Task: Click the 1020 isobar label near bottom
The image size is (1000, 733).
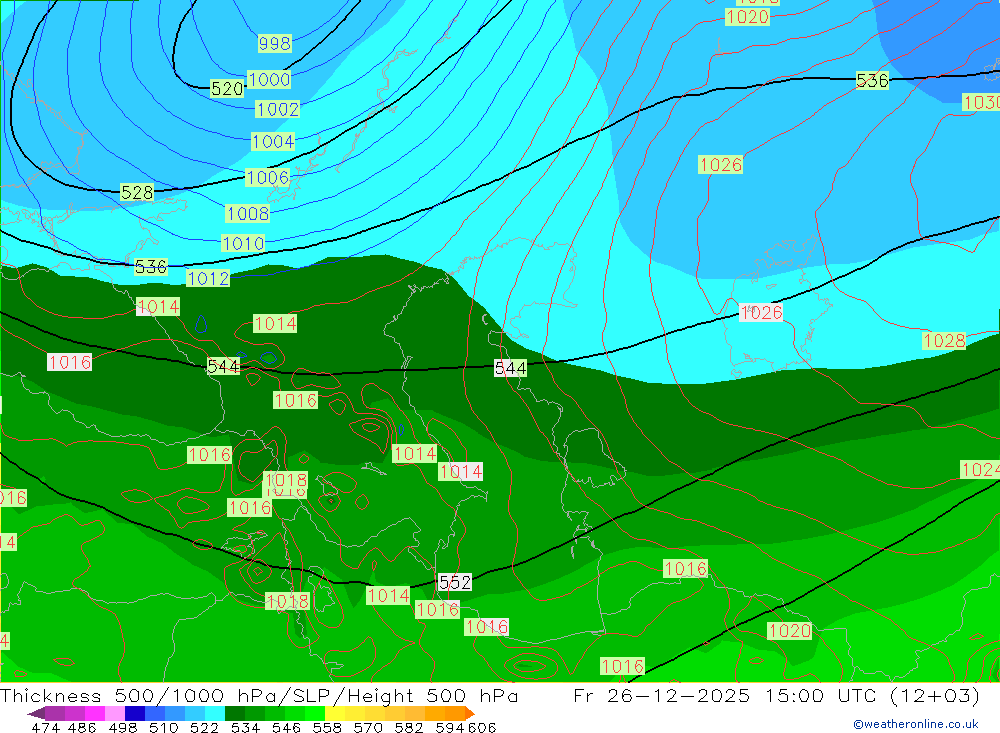Action: coord(790,631)
